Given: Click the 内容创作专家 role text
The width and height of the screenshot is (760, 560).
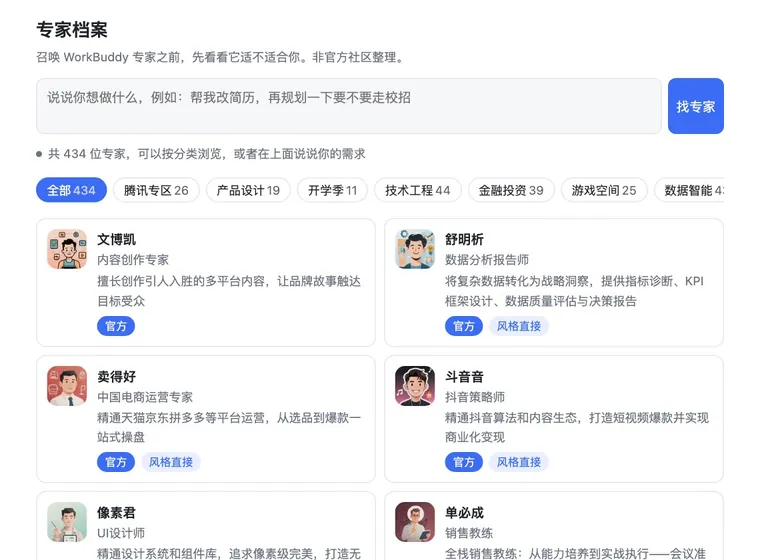Looking at the screenshot, I should click(133, 260).
